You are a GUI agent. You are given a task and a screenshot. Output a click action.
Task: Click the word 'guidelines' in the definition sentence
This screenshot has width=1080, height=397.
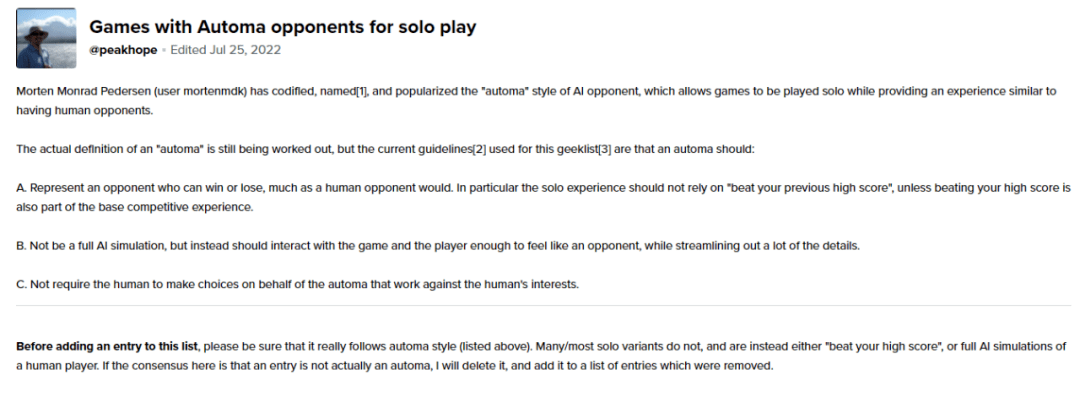pos(446,149)
